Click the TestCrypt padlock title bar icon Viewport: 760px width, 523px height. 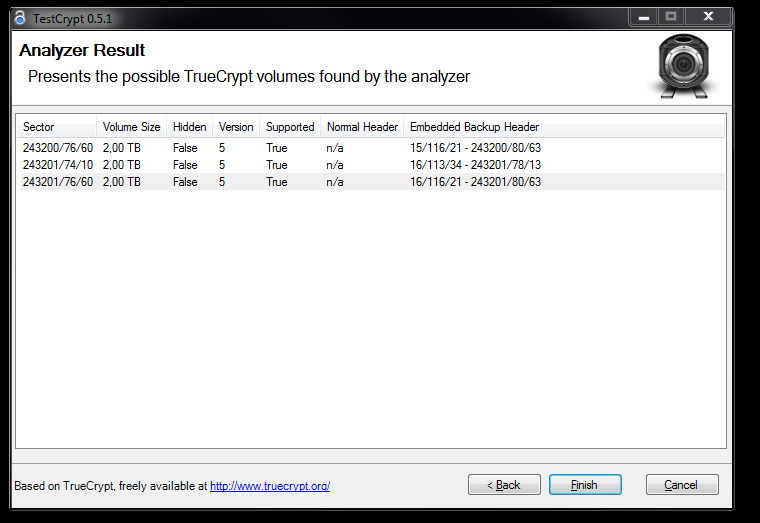pos(20,18)
